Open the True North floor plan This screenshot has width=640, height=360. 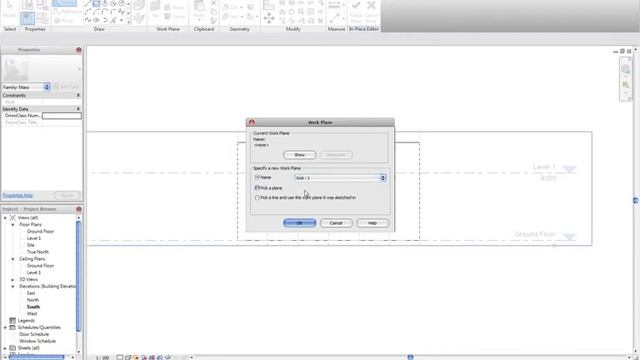(38, 252)
